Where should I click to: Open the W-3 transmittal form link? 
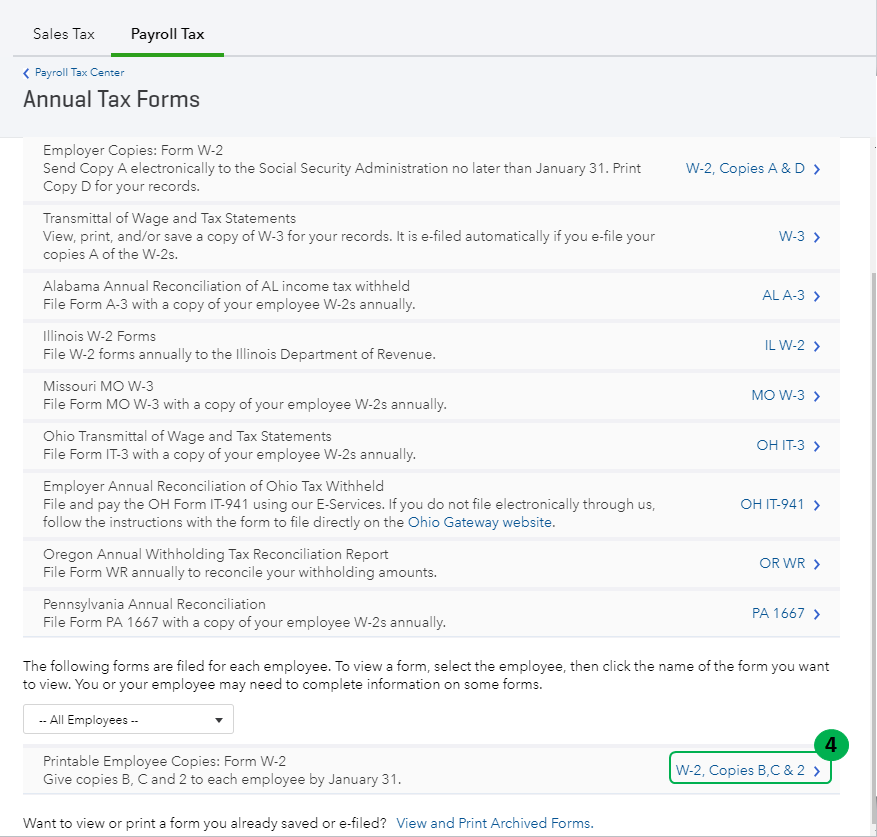coord(792,237)
